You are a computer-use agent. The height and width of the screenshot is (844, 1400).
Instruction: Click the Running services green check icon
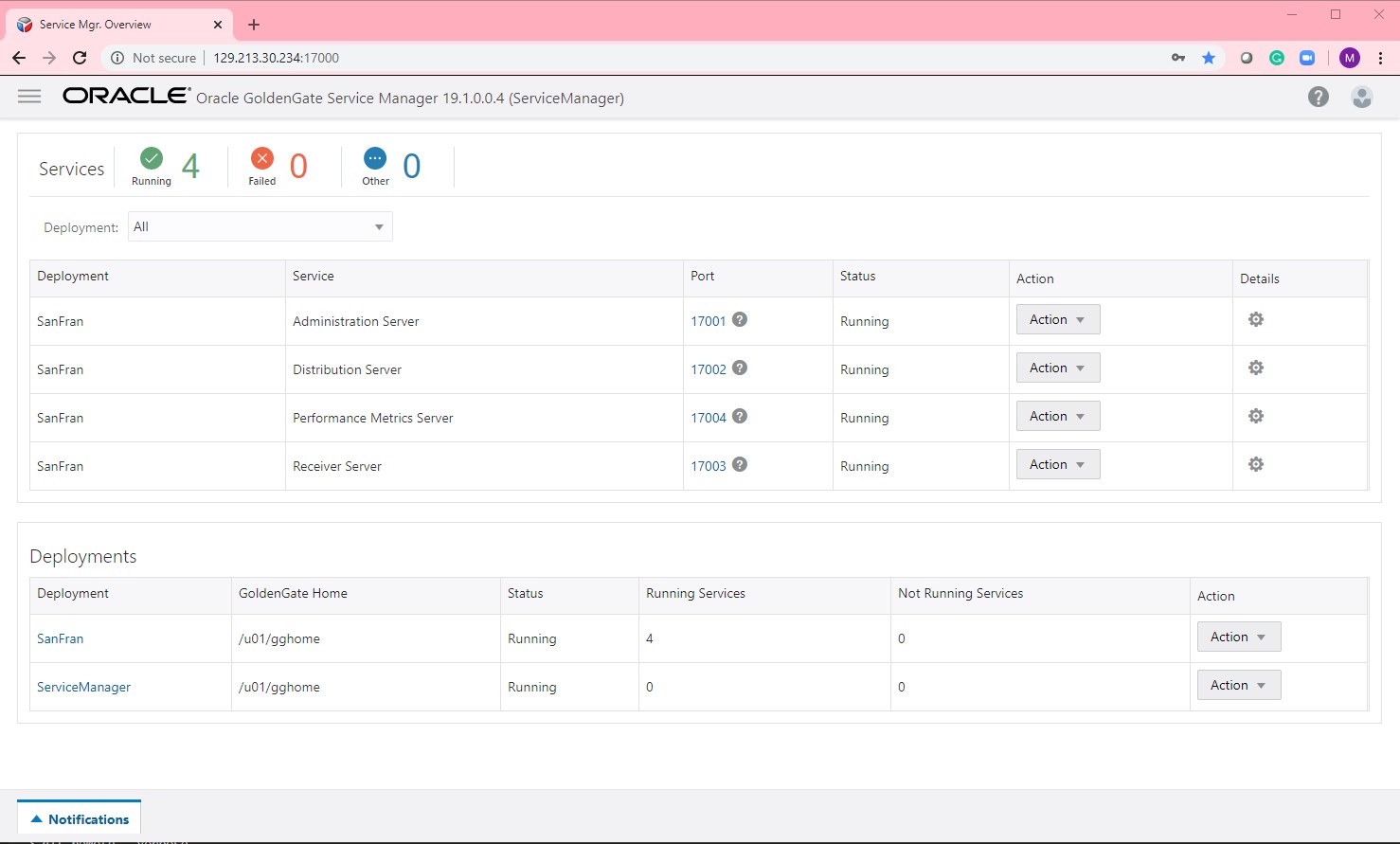point(152,158)
